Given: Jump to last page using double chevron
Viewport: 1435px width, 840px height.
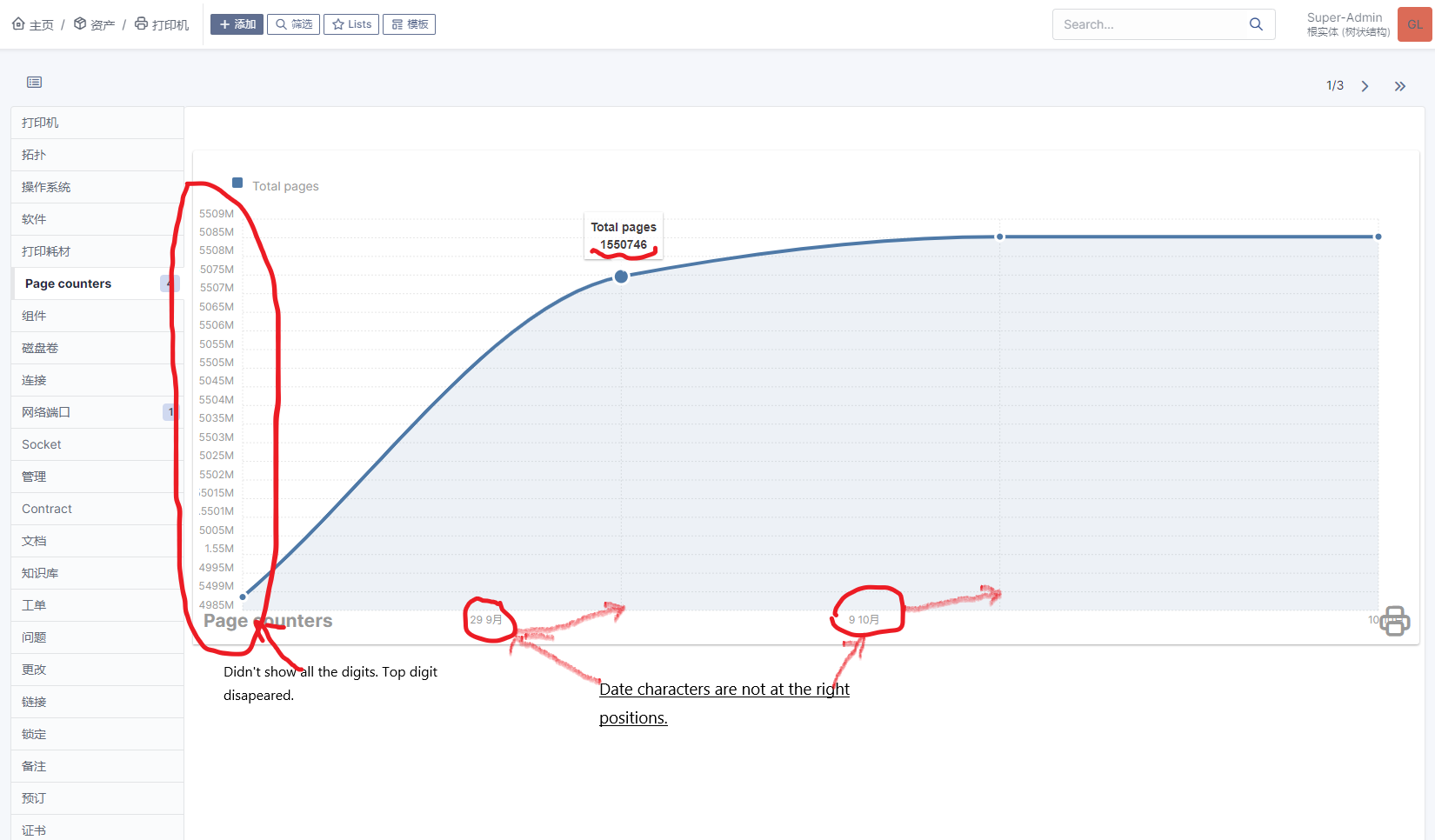Looking at the screenshot, I should pyautogui.click(x=1400, y=86).
